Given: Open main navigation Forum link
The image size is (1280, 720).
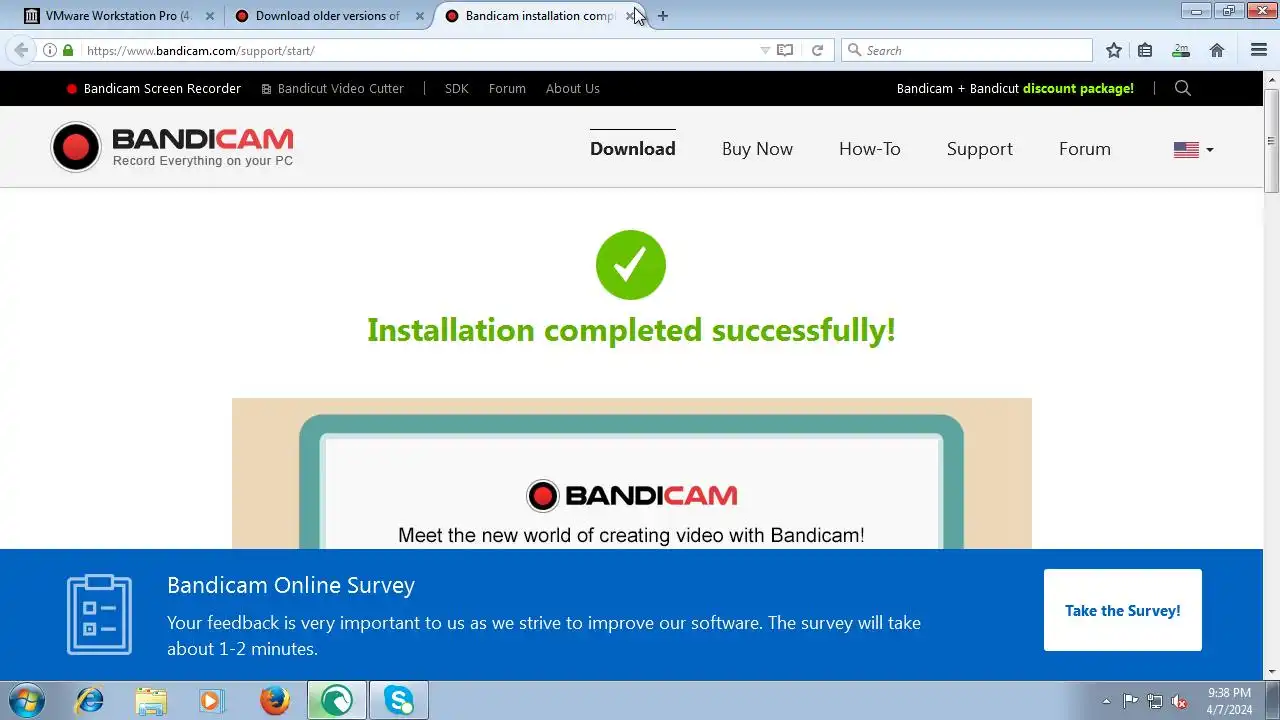Looking at the screenshot, I should pos(1085,149).
